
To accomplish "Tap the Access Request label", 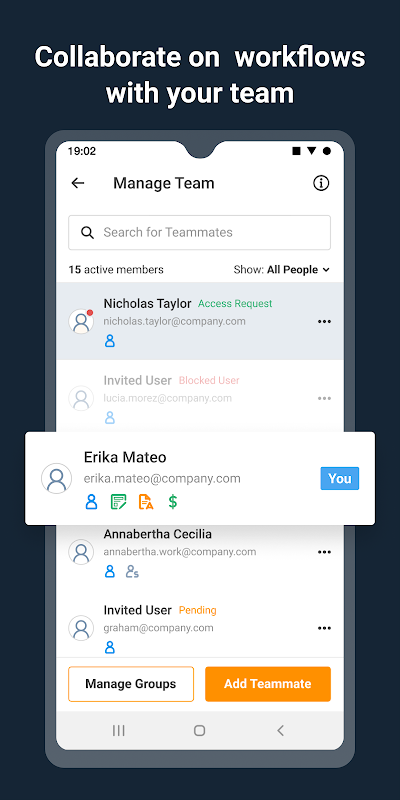I will 235,304.
